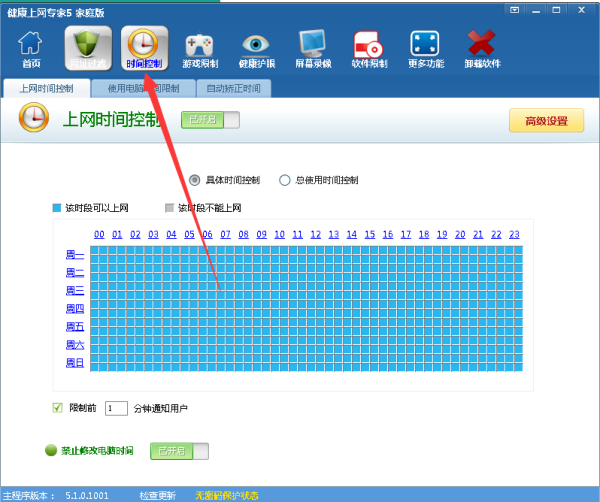The height and width of the screenshot is (502, 600).
Task: Open 屏幕录像 monitor icon
Action: [313, 48]
